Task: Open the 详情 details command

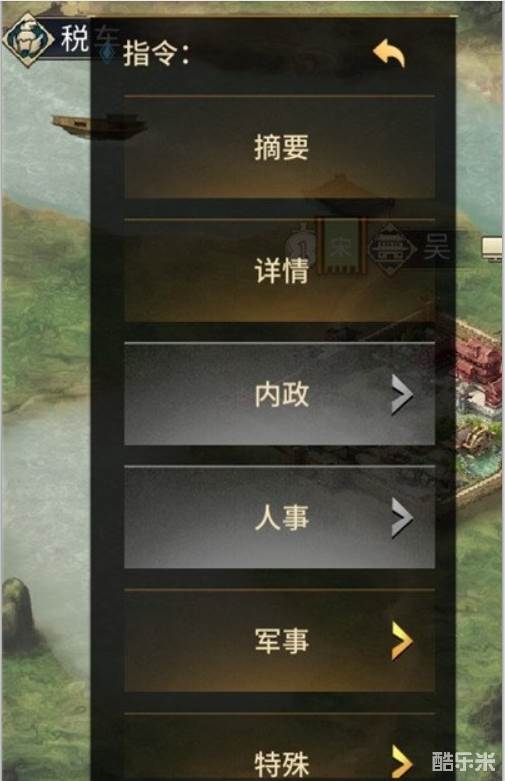Action: [x=279, y=271]
